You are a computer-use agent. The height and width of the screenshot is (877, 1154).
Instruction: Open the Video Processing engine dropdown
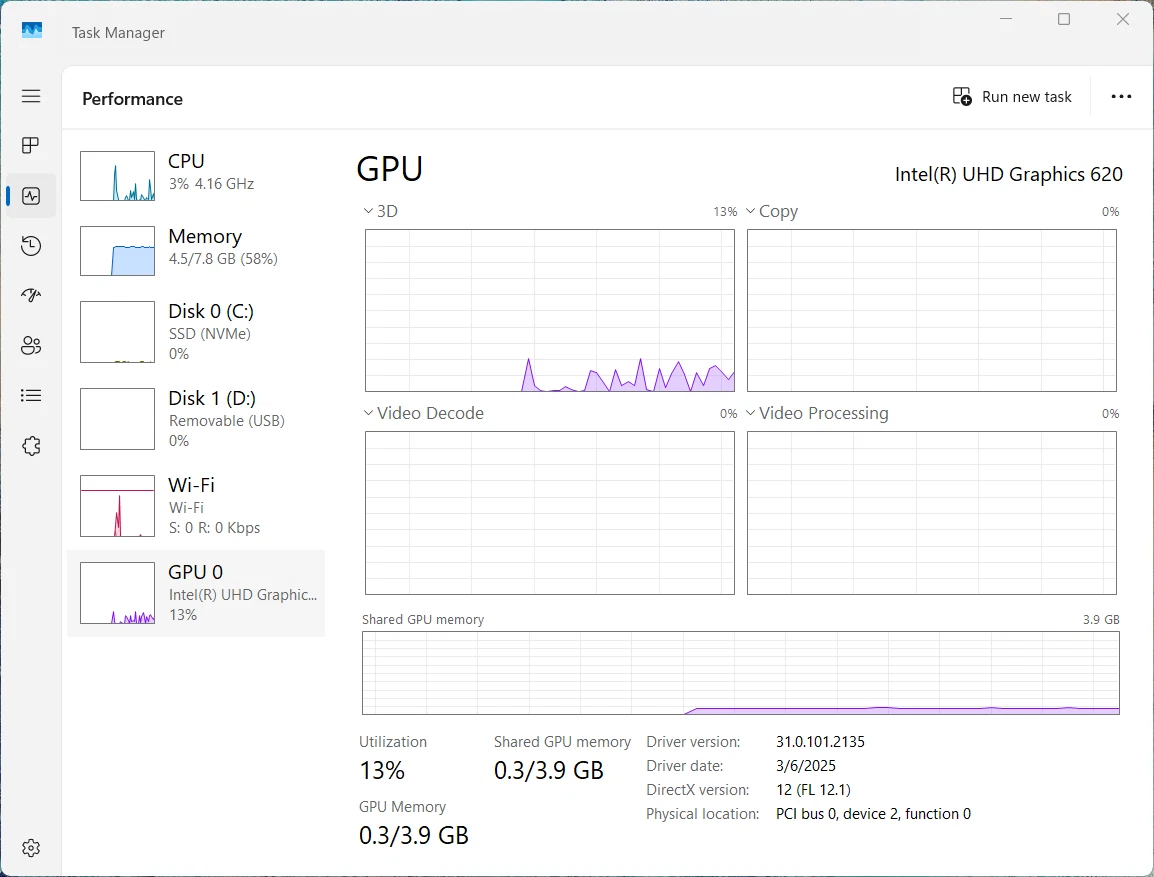(x=817, y=413)
